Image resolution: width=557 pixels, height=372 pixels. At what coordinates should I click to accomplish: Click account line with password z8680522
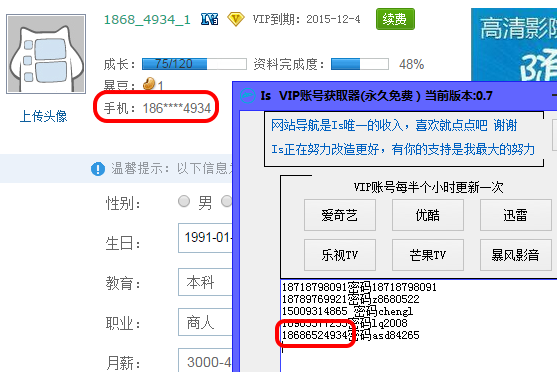click(x=351, y=299)
